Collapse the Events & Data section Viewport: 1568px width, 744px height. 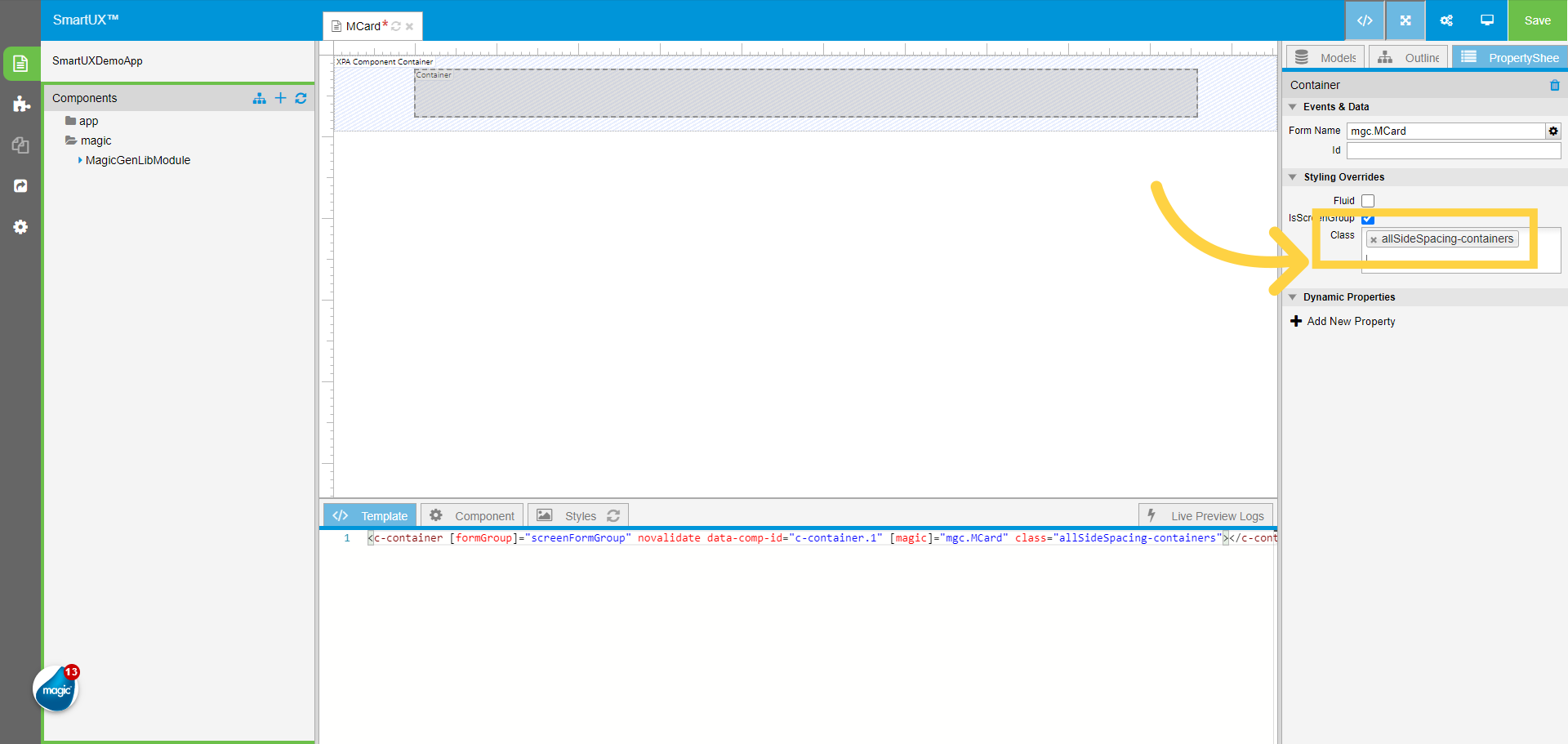tap(1294, 107)
